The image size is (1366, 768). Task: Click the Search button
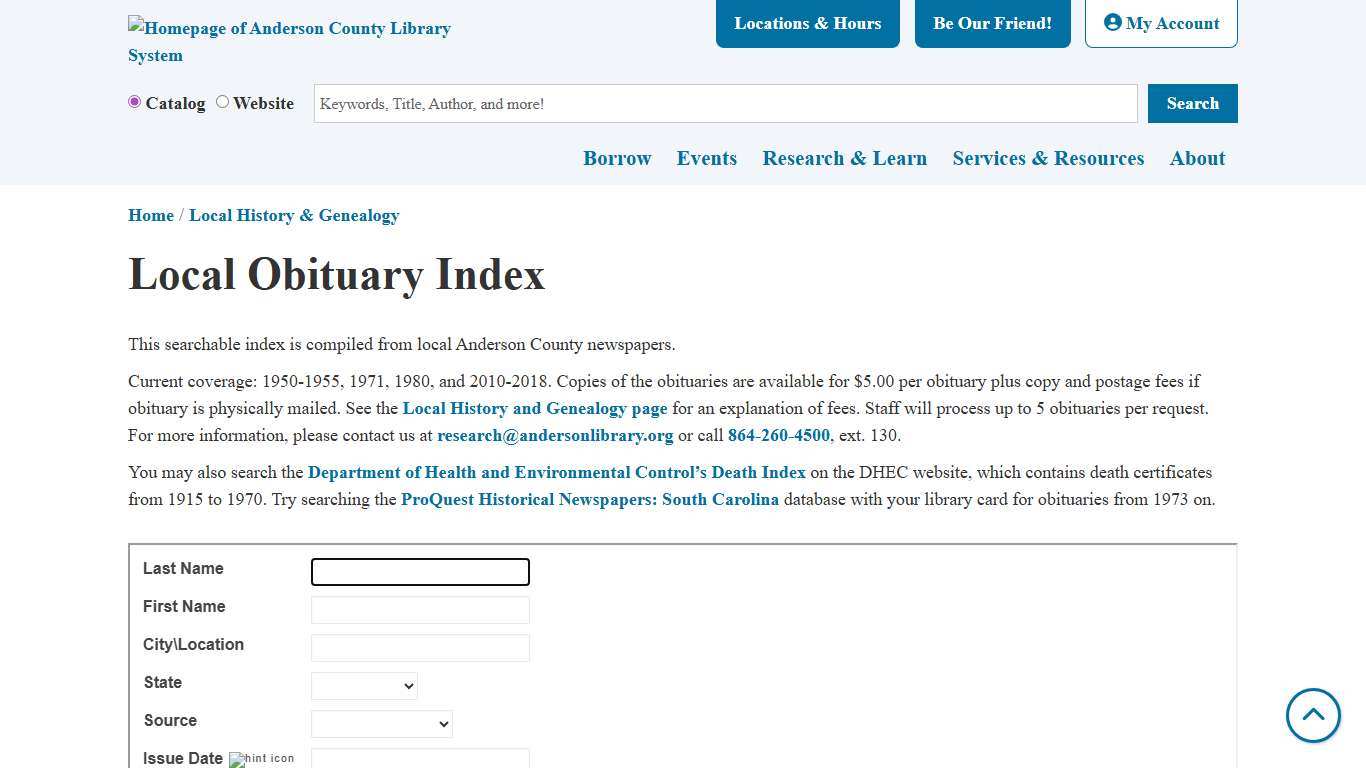pyautogui.click(x=1192, y=103)
